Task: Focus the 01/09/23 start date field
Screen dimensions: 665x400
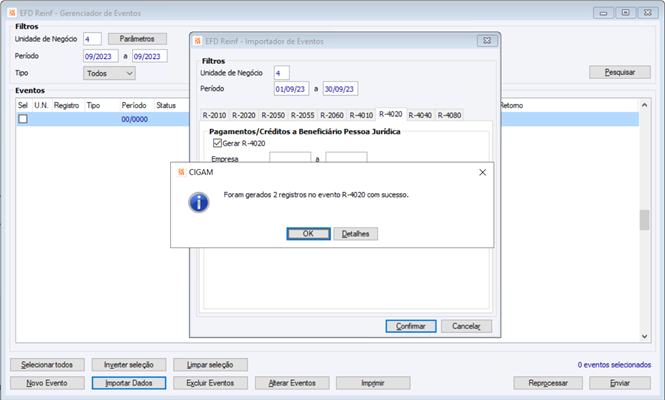Action: click(291, 89)
